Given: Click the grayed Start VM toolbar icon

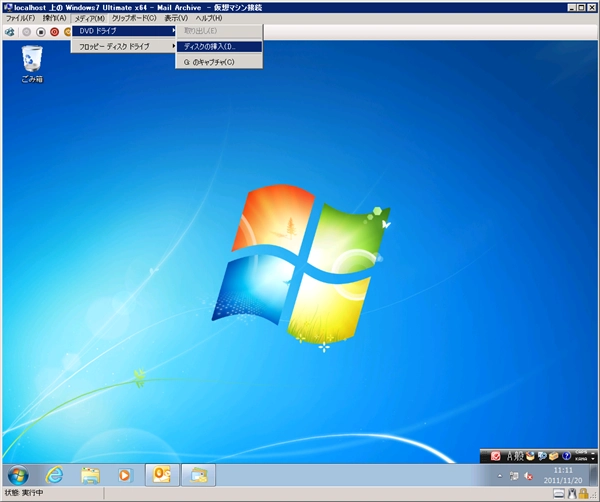Looking at the screenshot, I should click(26, 32).
